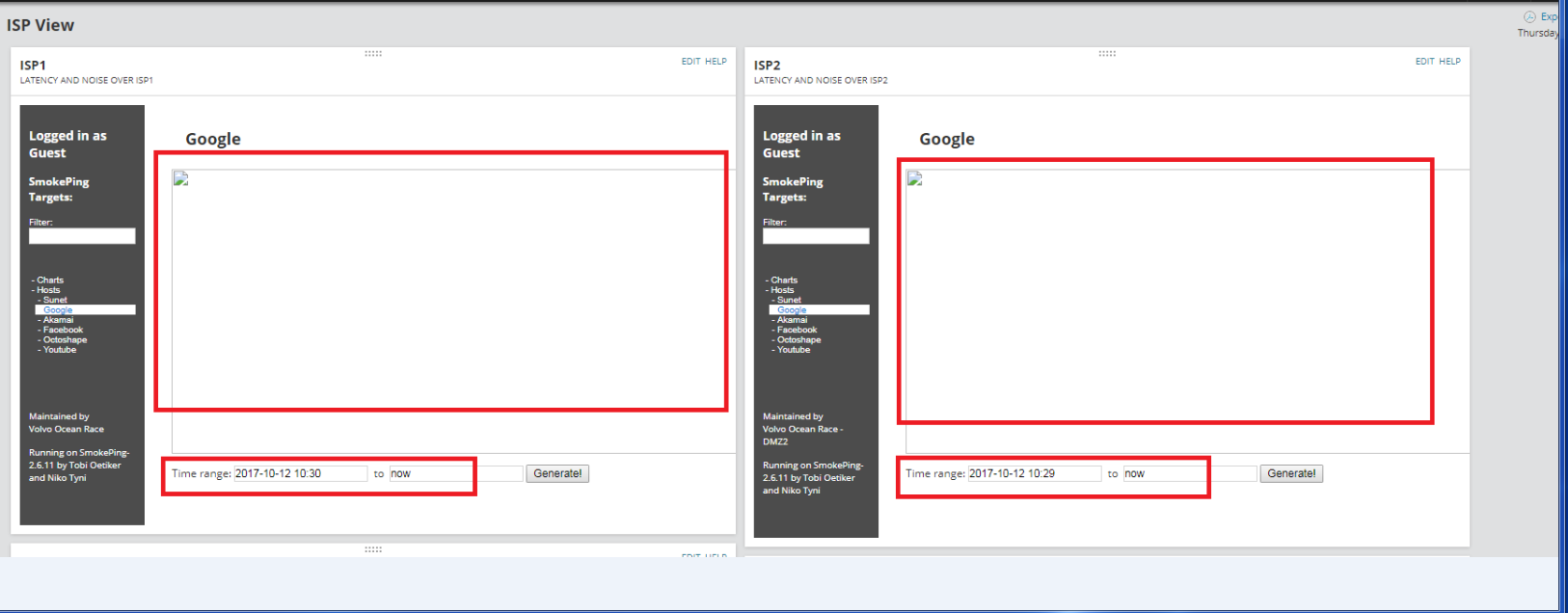Select Octoshape host in ISP1 panel
Screen dimensions: 1568x613
[x=65, y=340]
